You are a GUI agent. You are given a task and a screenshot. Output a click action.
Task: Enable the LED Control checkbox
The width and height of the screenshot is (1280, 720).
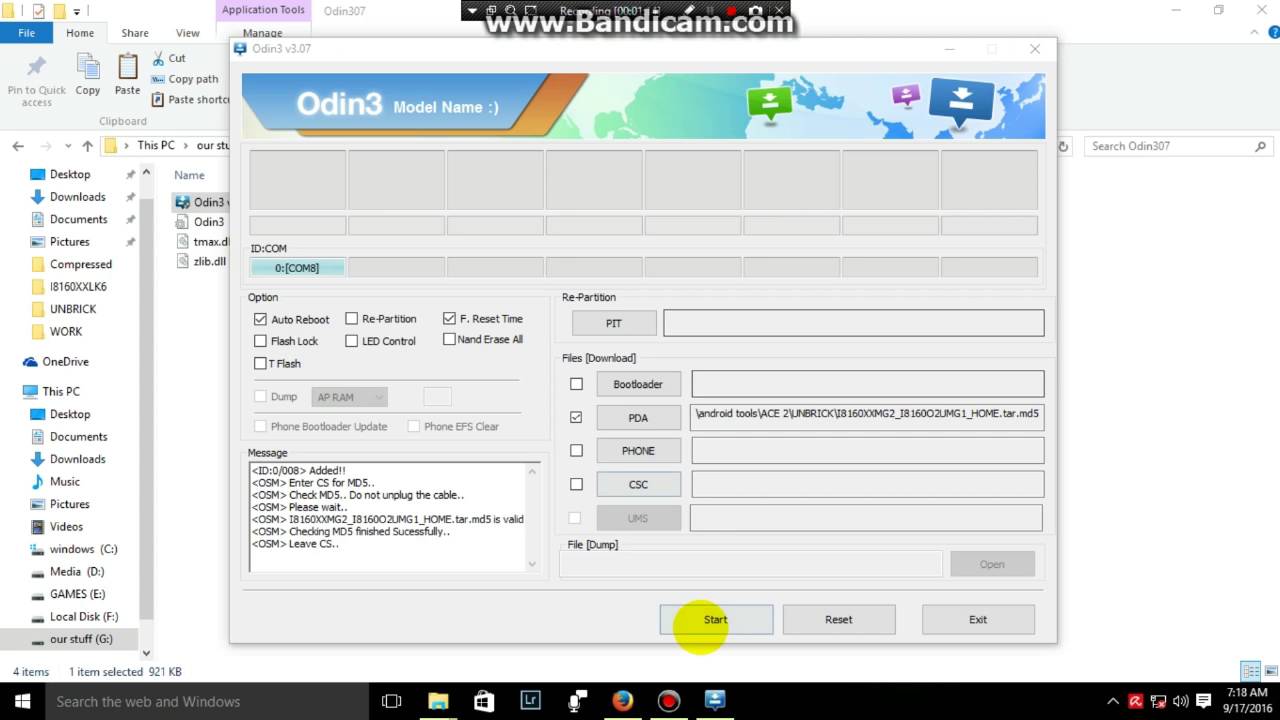[x=352, y=341]
